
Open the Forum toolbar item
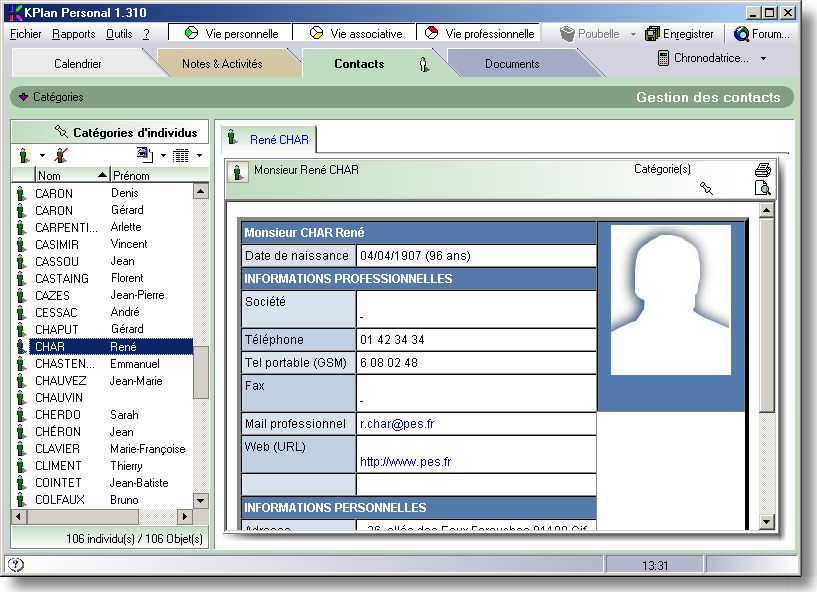point(761,34)
